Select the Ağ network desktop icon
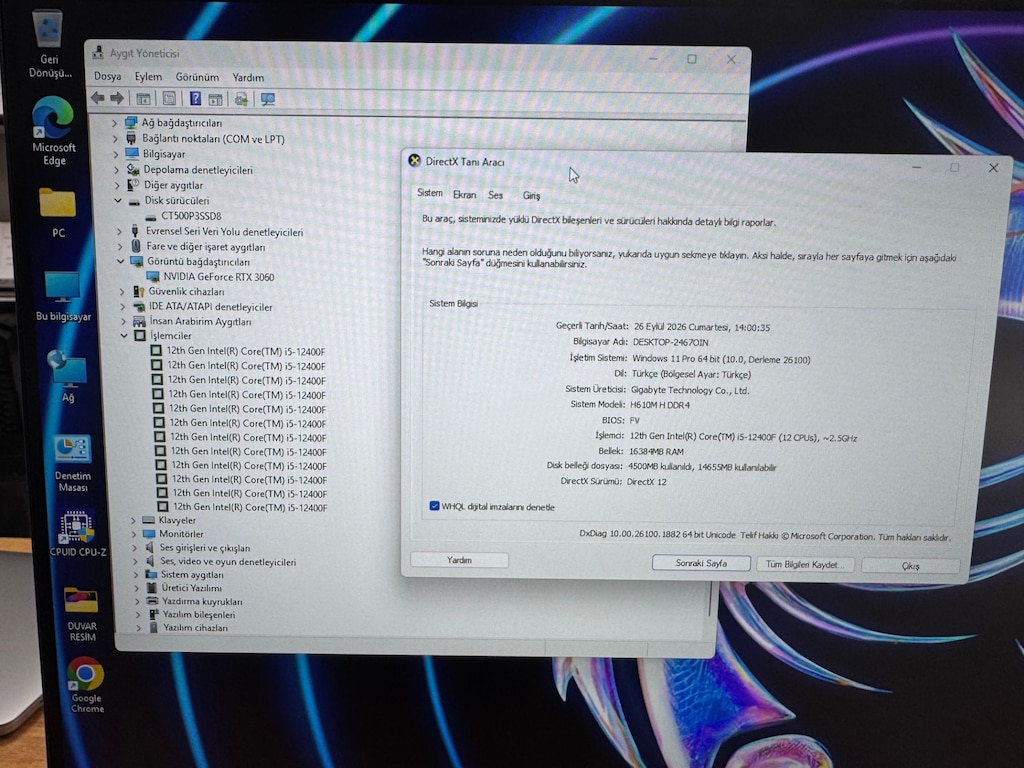Screen dimensions: 1024x768 coord(67,377)
